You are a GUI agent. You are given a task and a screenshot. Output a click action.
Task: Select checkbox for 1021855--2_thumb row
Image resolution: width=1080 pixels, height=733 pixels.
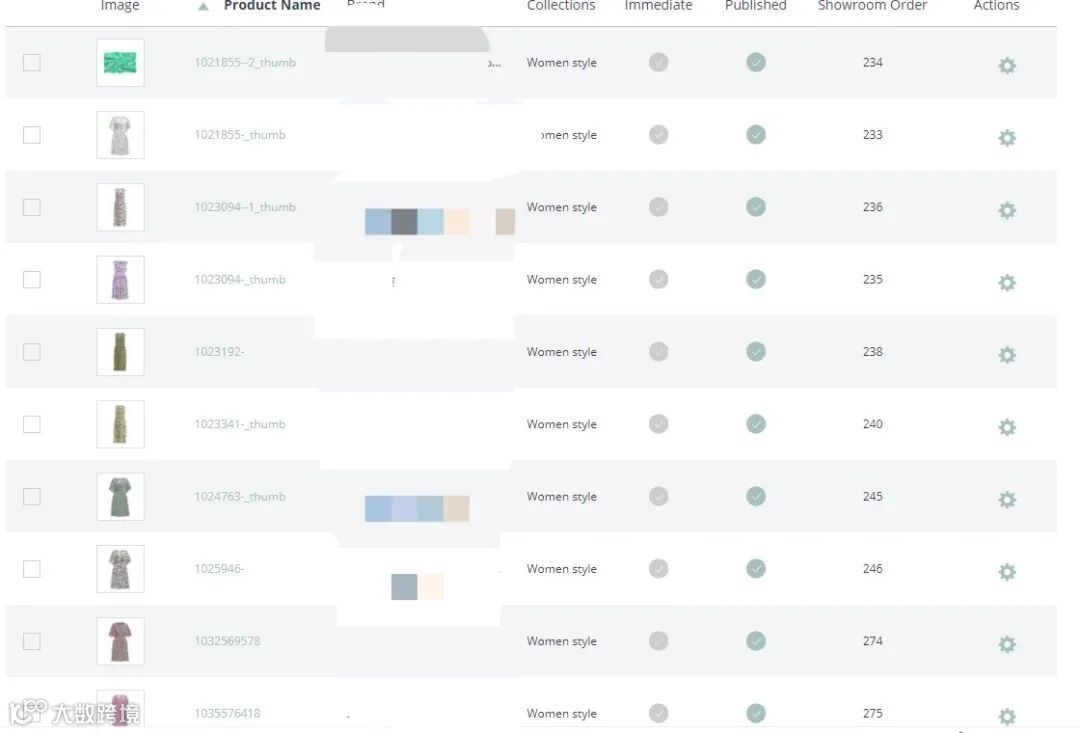coord(32,62)
